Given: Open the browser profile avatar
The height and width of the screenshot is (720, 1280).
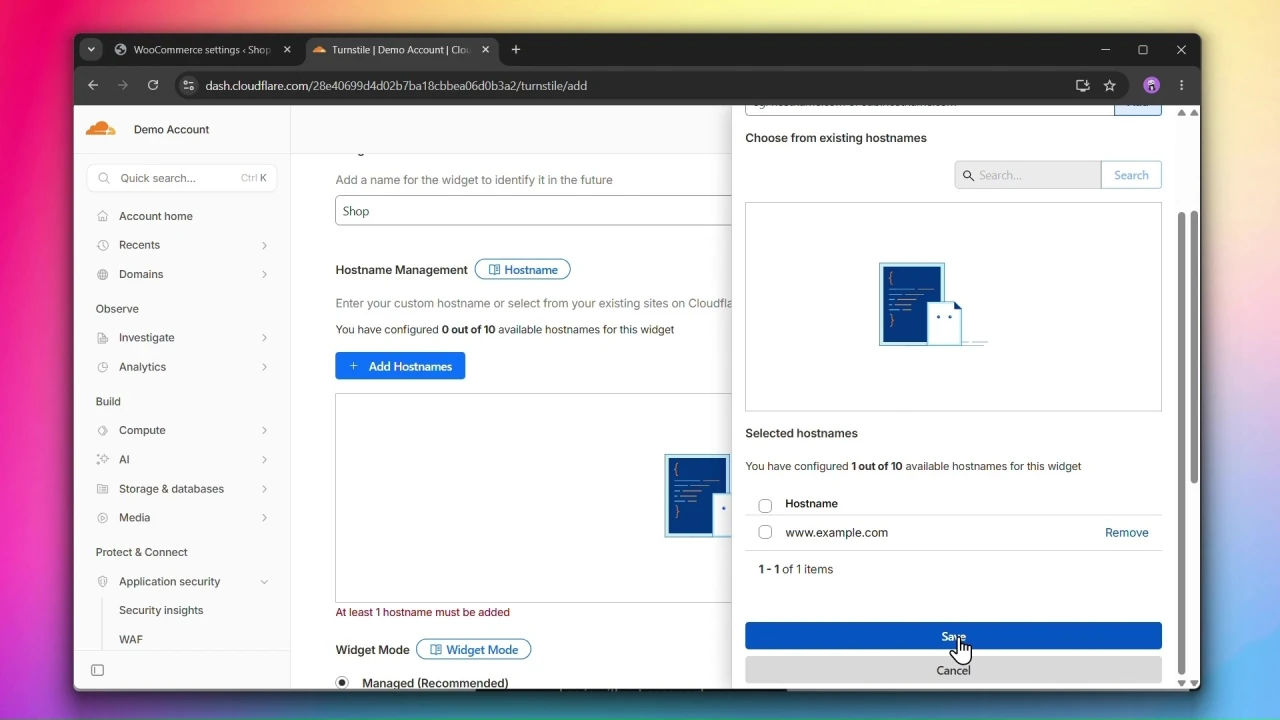Looking at the screenshot, I should pyautogui.click(x=1151, y=86).
